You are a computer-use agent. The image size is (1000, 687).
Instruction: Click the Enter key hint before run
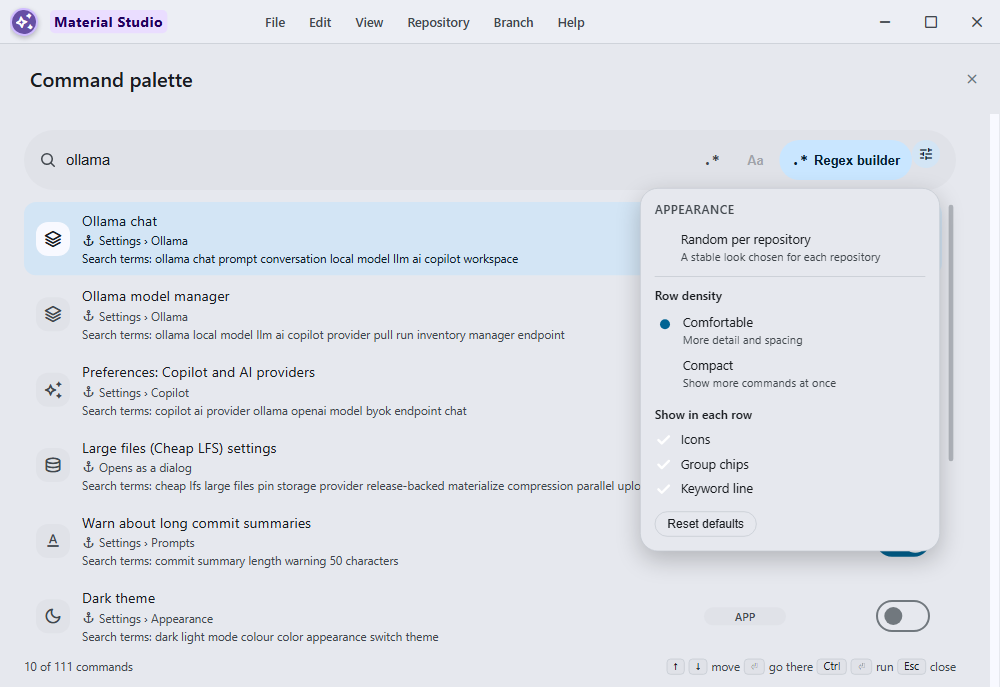pyautogui.click(x=861, y=667)
